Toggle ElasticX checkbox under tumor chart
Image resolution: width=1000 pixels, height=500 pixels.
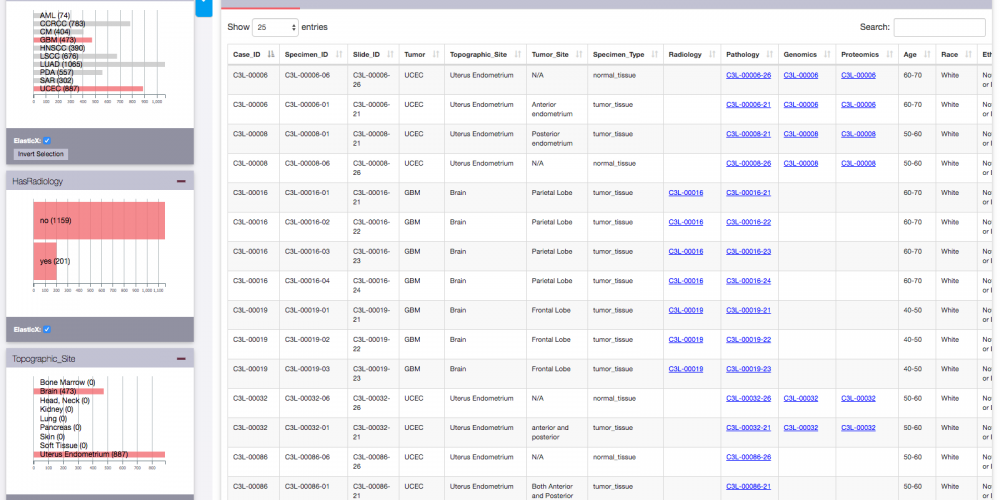tap(47, 140)
